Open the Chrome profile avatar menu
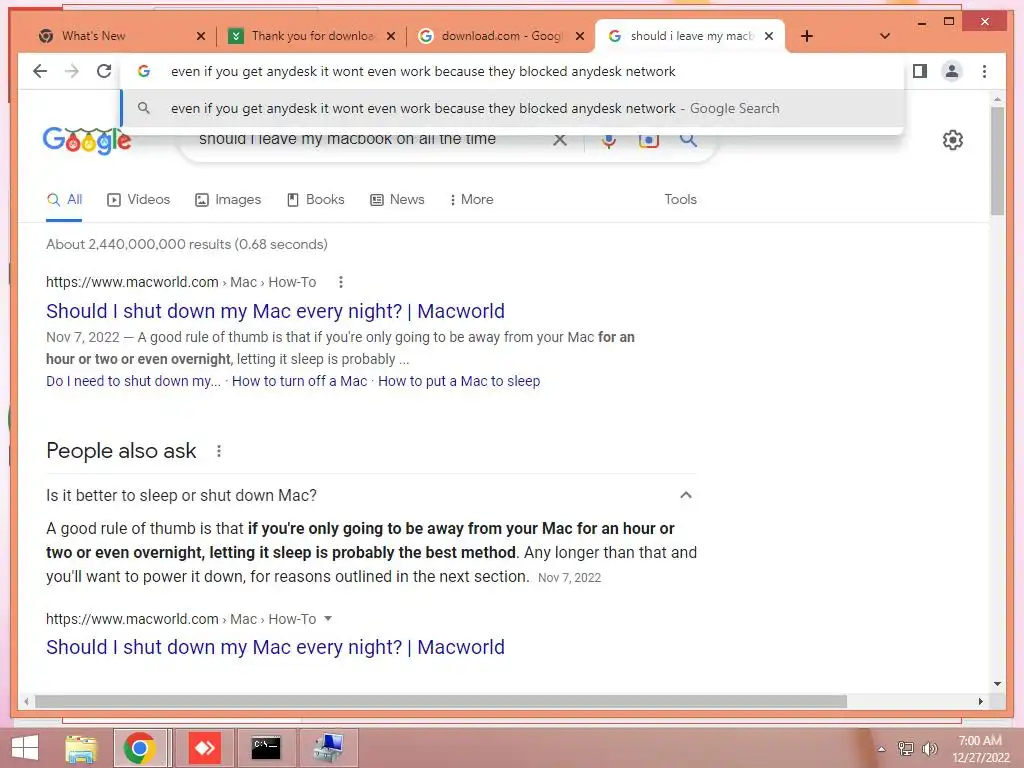The width and height of the screenshot is (1024, 768). click(952, 71)
